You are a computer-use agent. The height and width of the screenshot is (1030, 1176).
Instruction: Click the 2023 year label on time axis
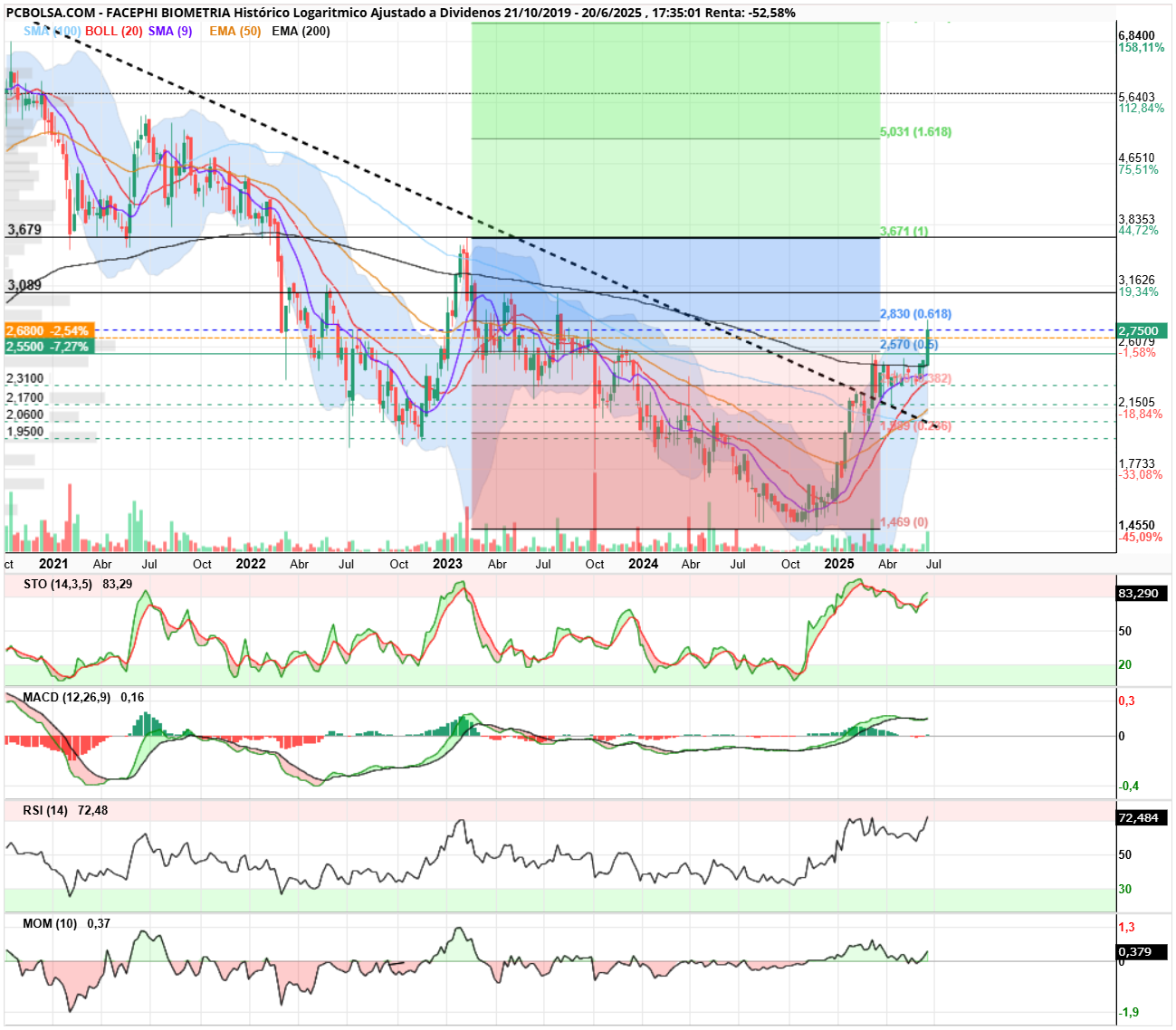tap(447, 564)
